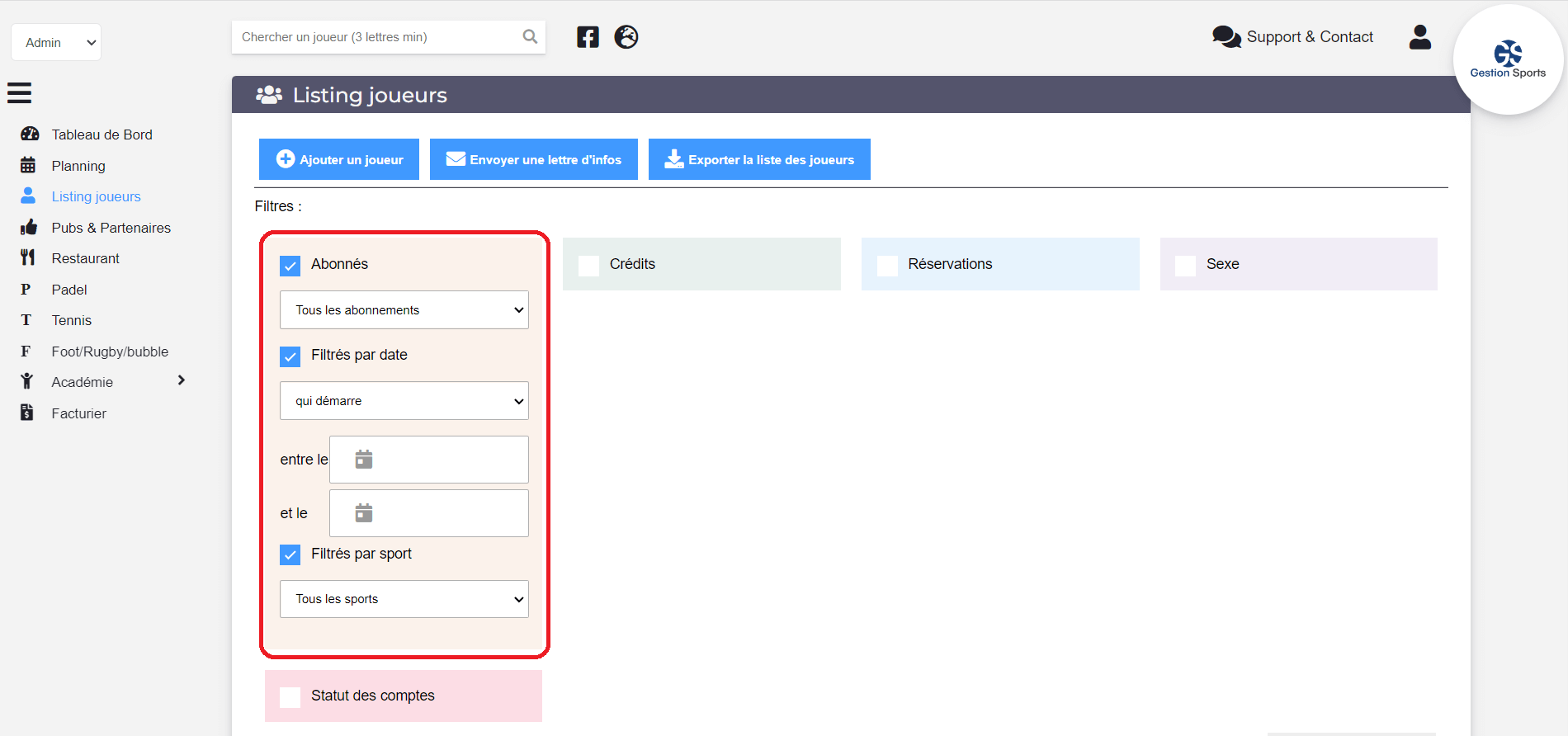The width and height of the screenshot is (1568, 736).
Task: Click the Gestion Sports logo
Action: tap(1508, 59)
